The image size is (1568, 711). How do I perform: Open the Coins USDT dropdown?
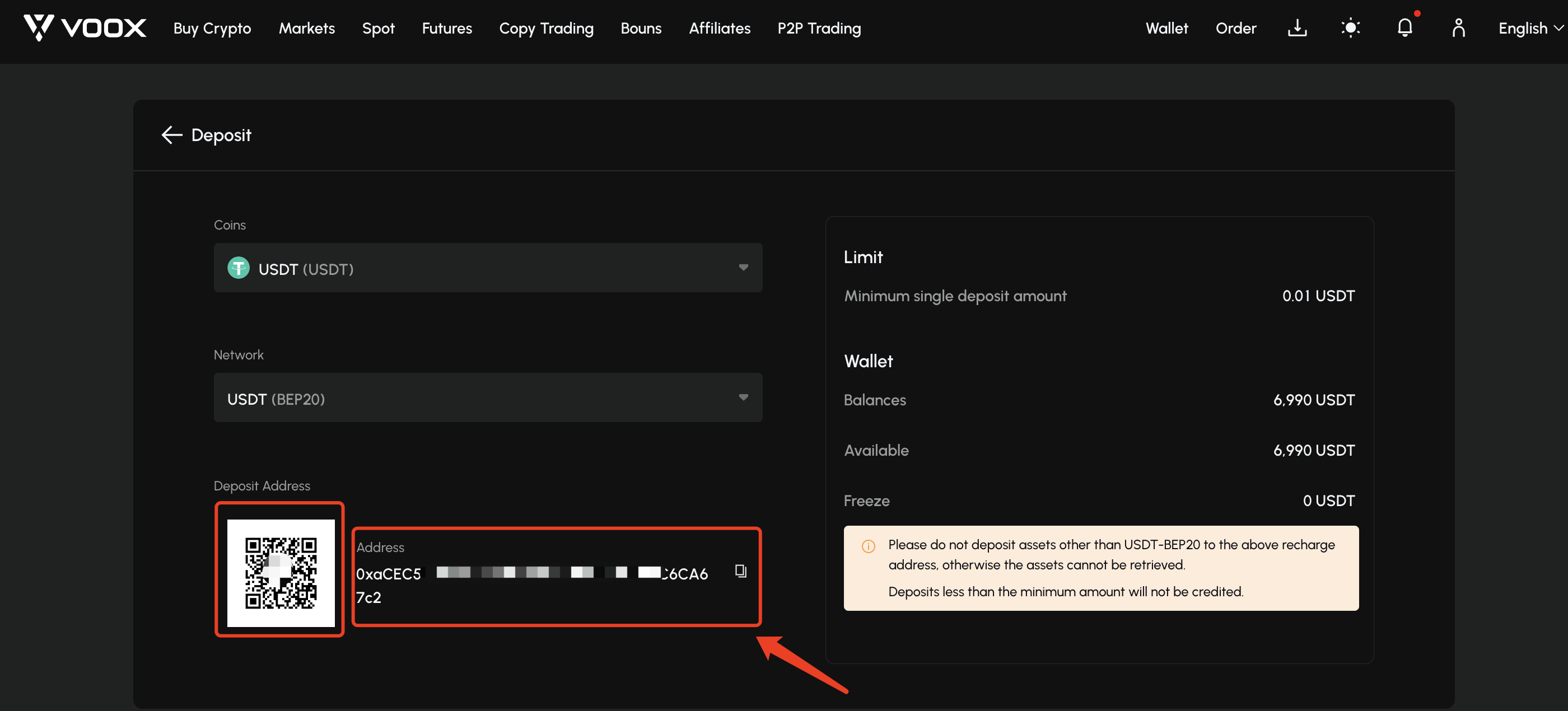point(488,268)
